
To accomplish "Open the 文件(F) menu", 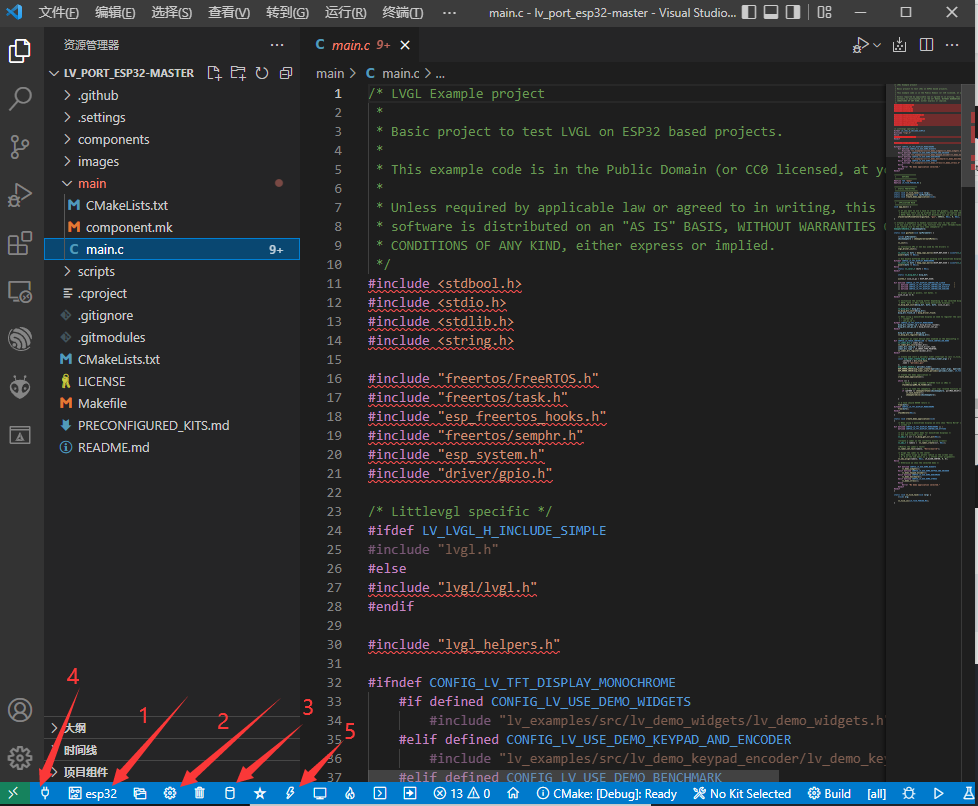I will pyautogui.click(x=59, y=12).
